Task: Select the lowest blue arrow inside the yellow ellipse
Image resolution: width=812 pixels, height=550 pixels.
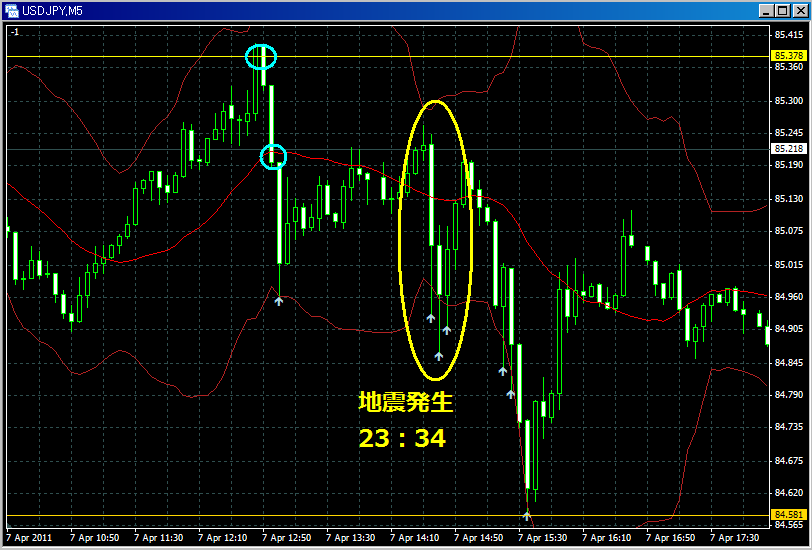Action: click(x=439, y=355)
